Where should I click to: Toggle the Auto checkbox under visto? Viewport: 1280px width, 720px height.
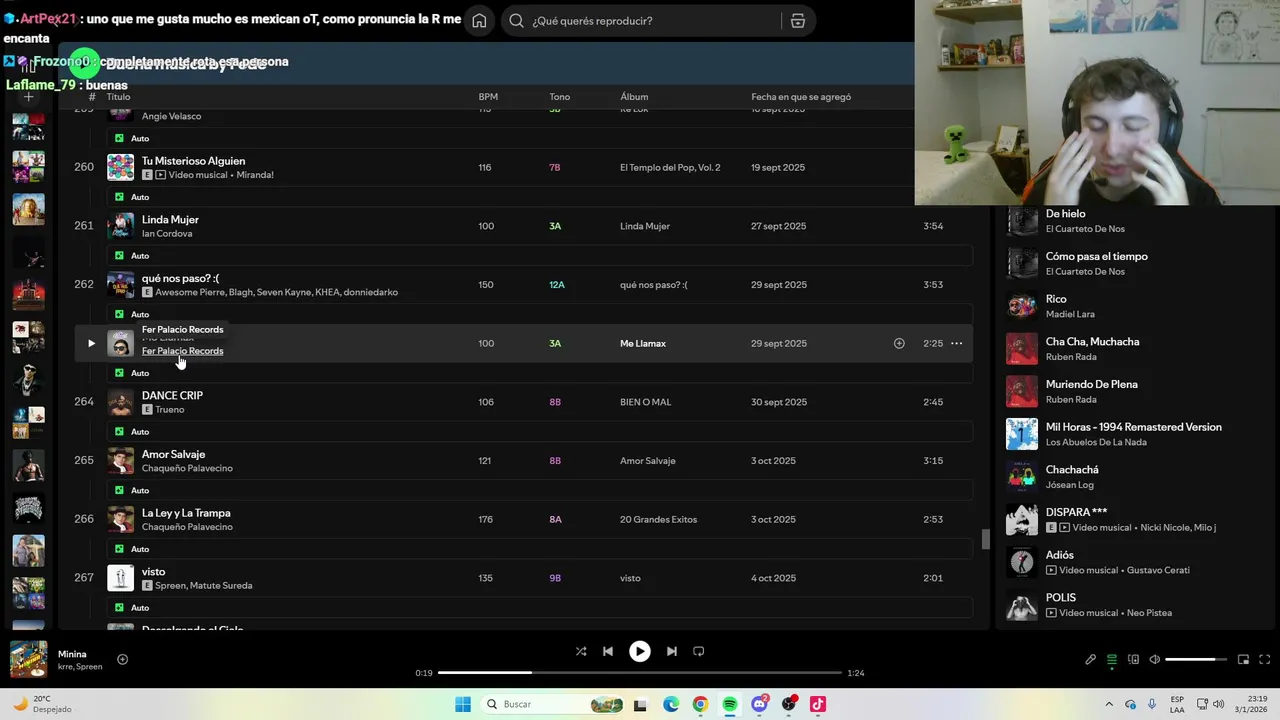pyautogui.click(x=119, y=608)
